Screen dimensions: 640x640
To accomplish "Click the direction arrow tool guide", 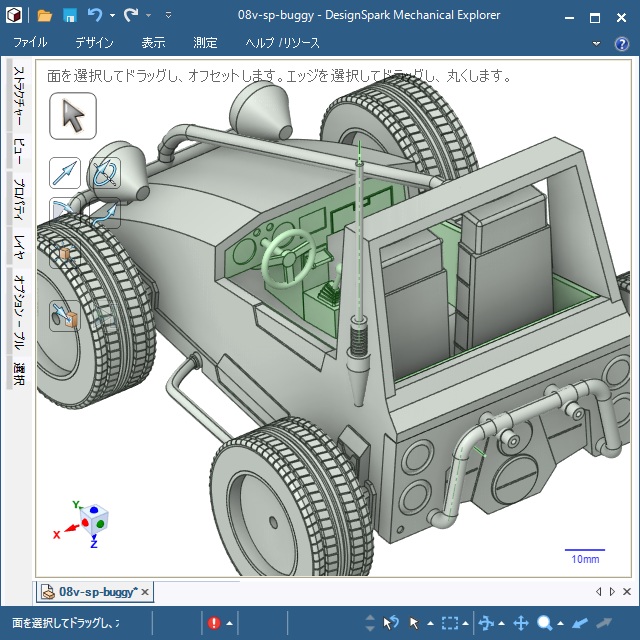I will [65, 173].
